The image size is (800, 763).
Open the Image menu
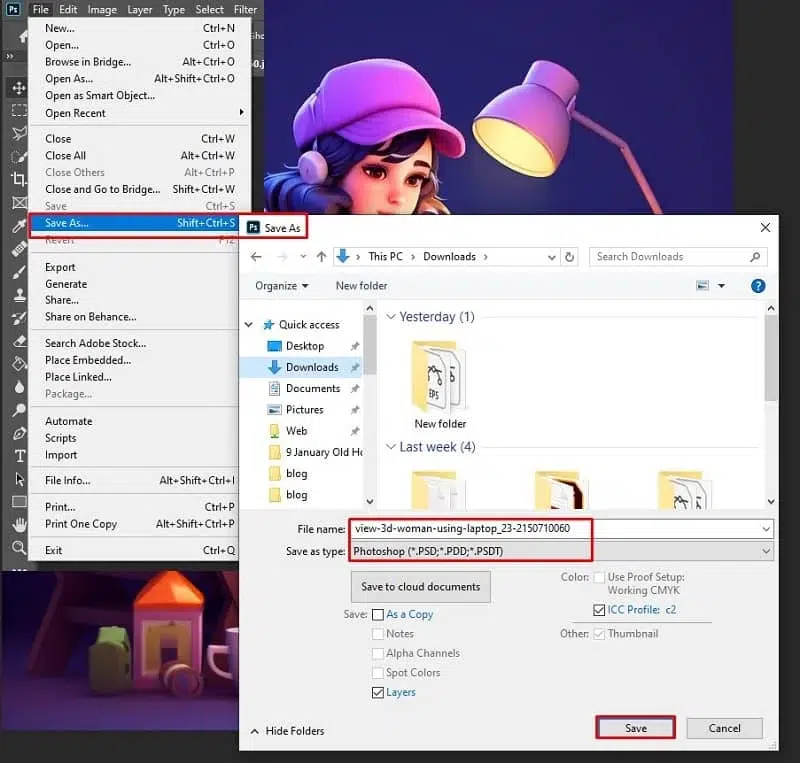[102, 10]
